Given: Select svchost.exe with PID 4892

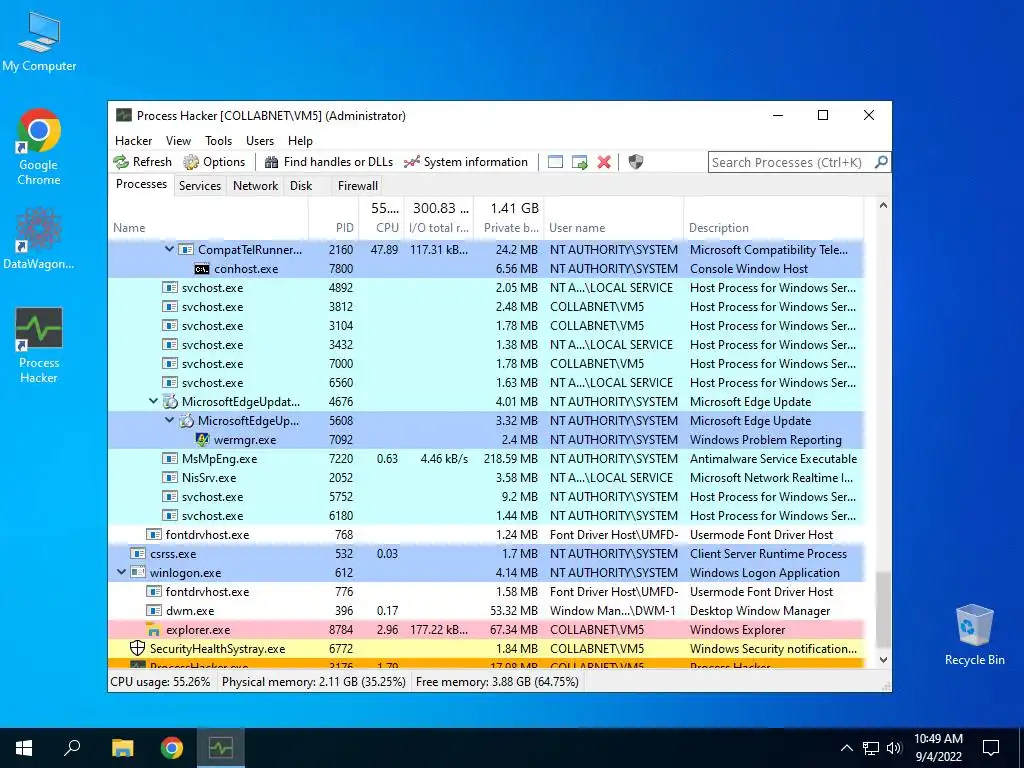Looking at the screenshot, I should pos(487,287).
